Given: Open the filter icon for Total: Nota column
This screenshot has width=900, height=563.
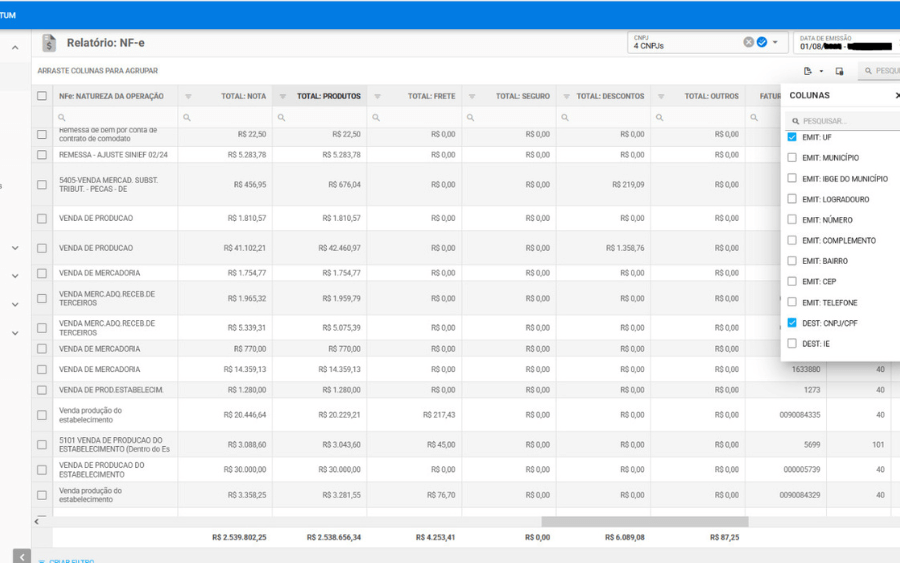Looking at the screenshot, I should 188,96.
